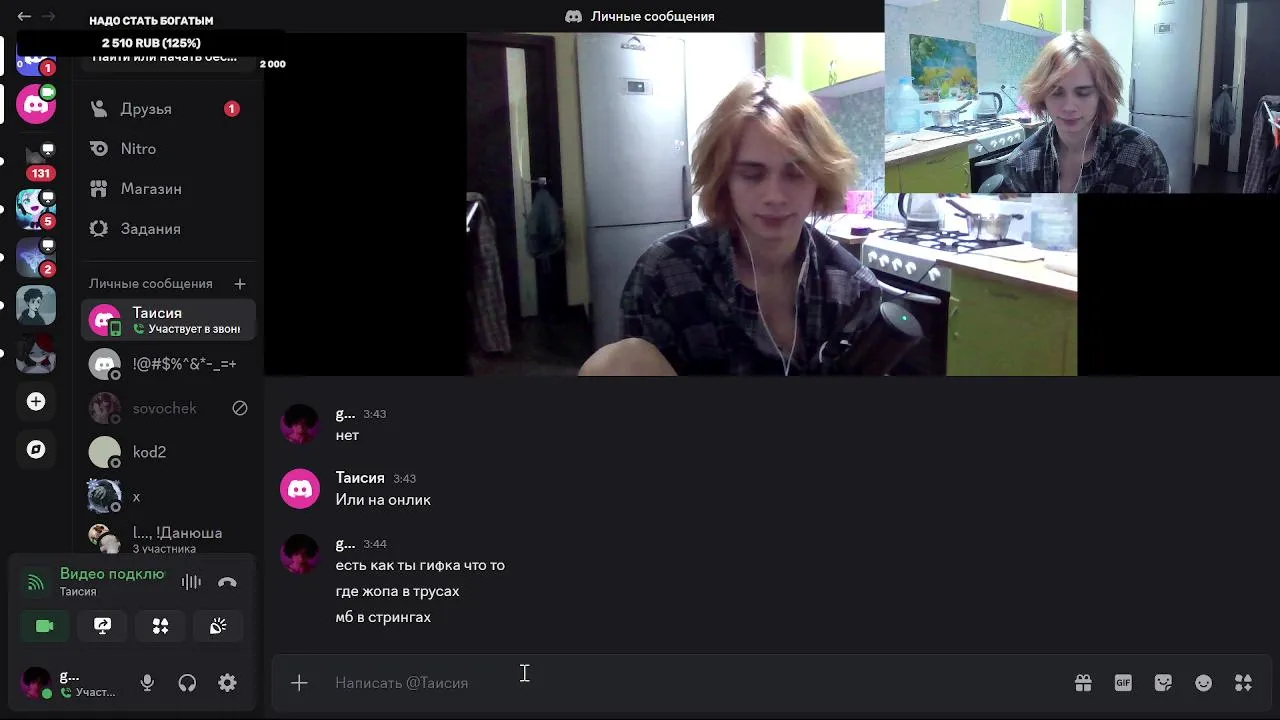Open the sticker picker
This screenshot has height=720, width=1280.
(1163, 683)
